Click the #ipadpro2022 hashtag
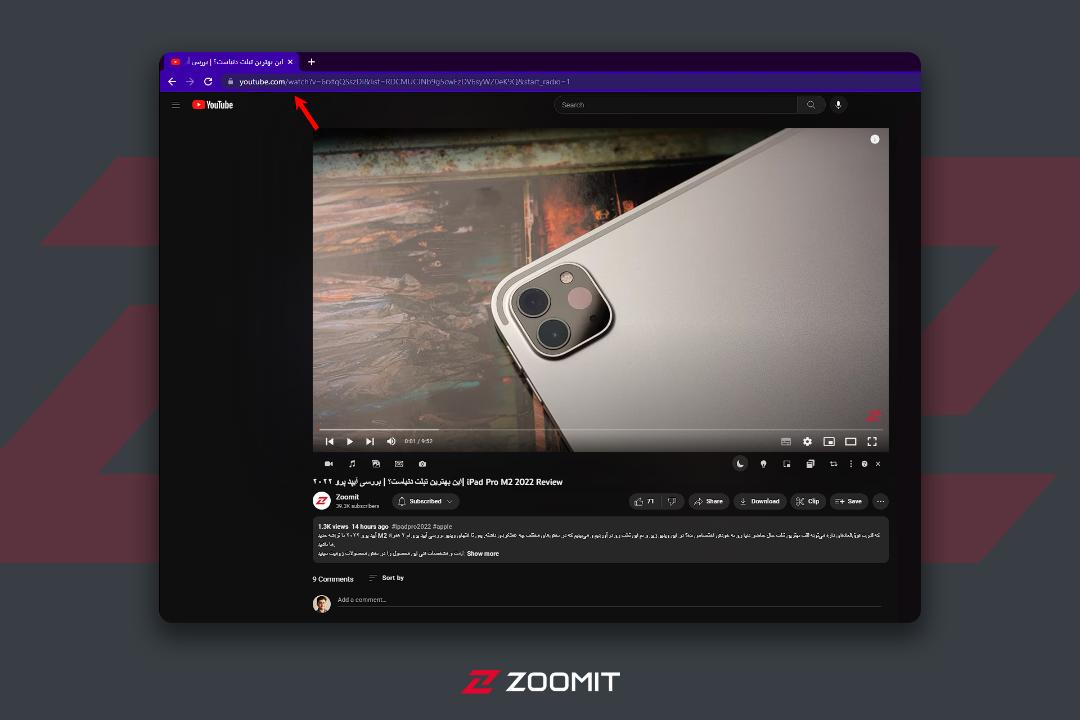The image size is (1080, 720). 411,526
